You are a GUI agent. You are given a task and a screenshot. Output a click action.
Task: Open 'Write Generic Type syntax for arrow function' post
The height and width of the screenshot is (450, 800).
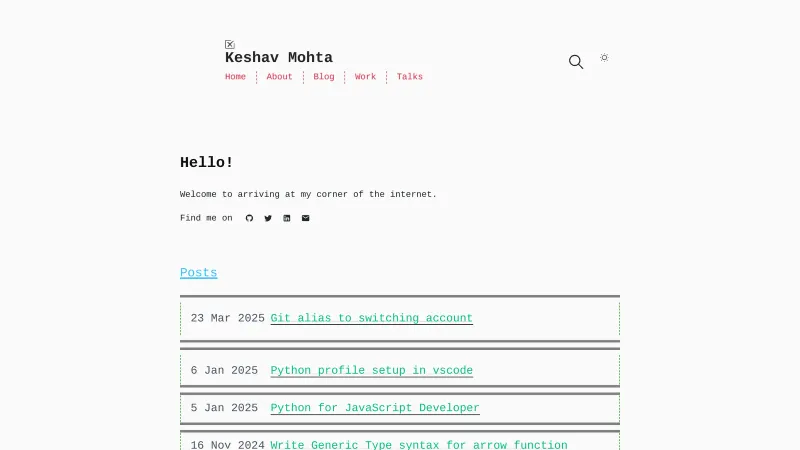[x=419, y=445]
